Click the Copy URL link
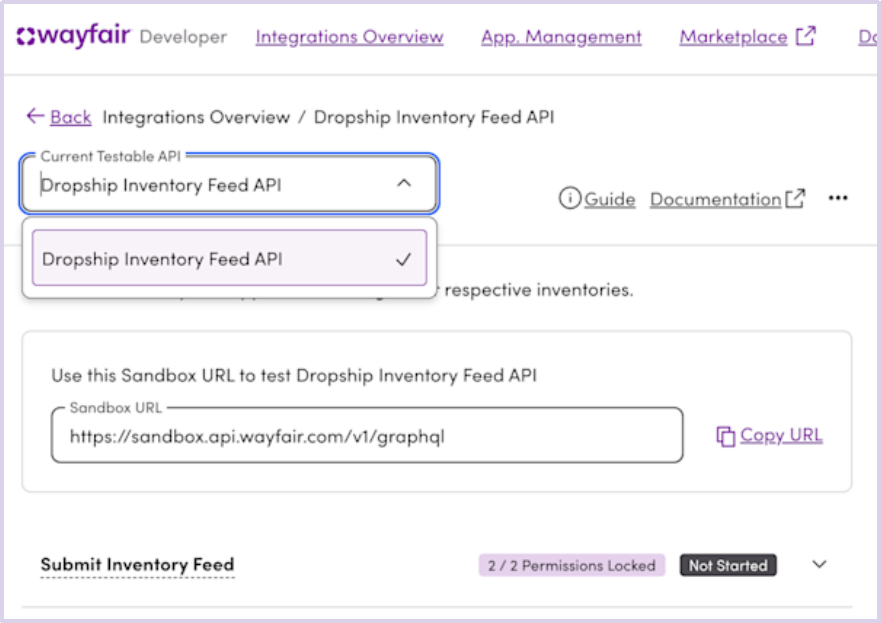Screen dimensions: 881x623 [781, 435]
